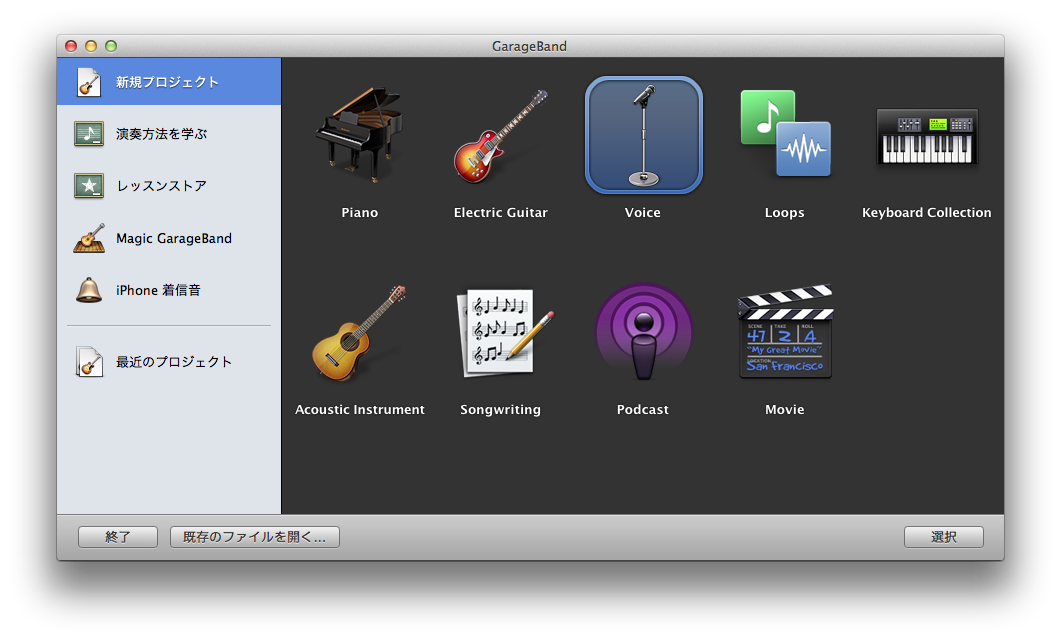Open the 新規プロジェクト section
Image resolution: width=1061 pixels, height=640 pixels.
click(x=168, y=82)
